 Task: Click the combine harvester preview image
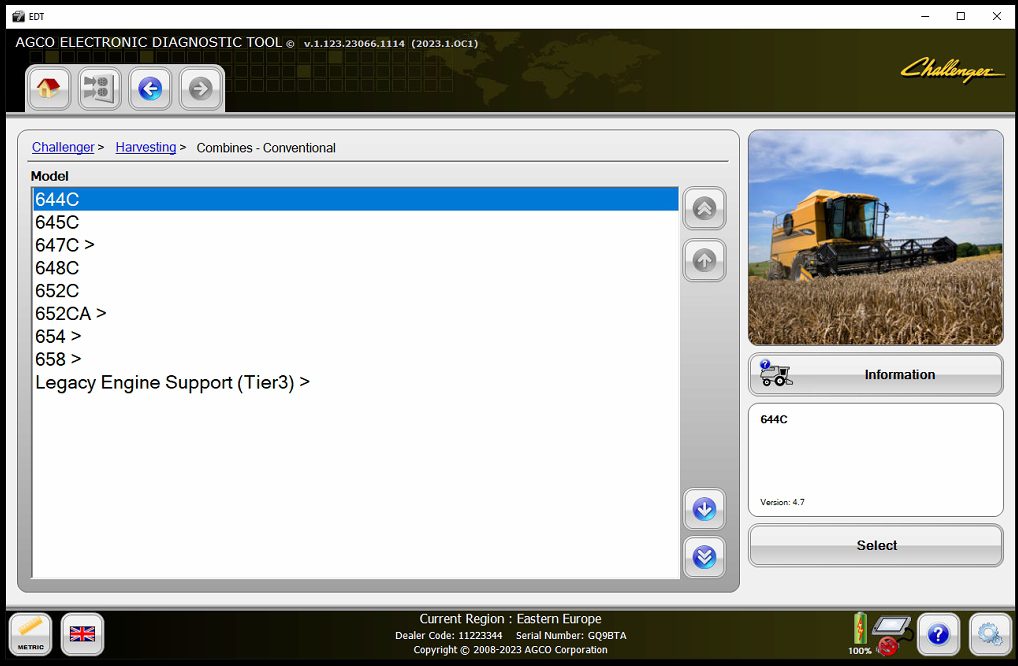click(x=875, y=237)
